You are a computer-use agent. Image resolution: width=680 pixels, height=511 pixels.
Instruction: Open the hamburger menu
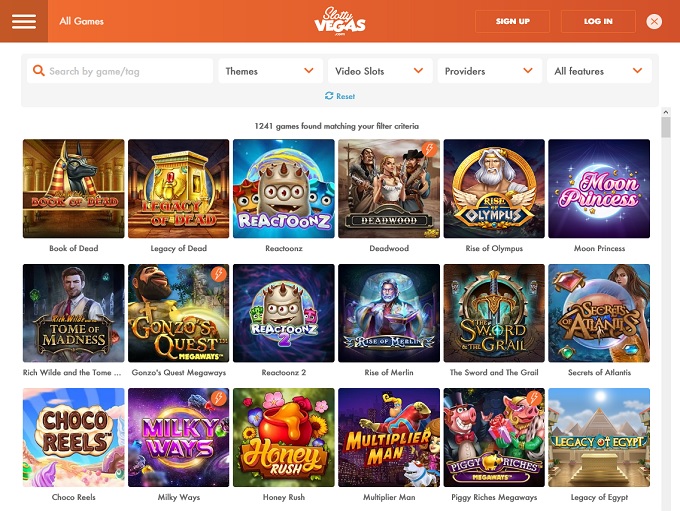[x=24, y=21]
